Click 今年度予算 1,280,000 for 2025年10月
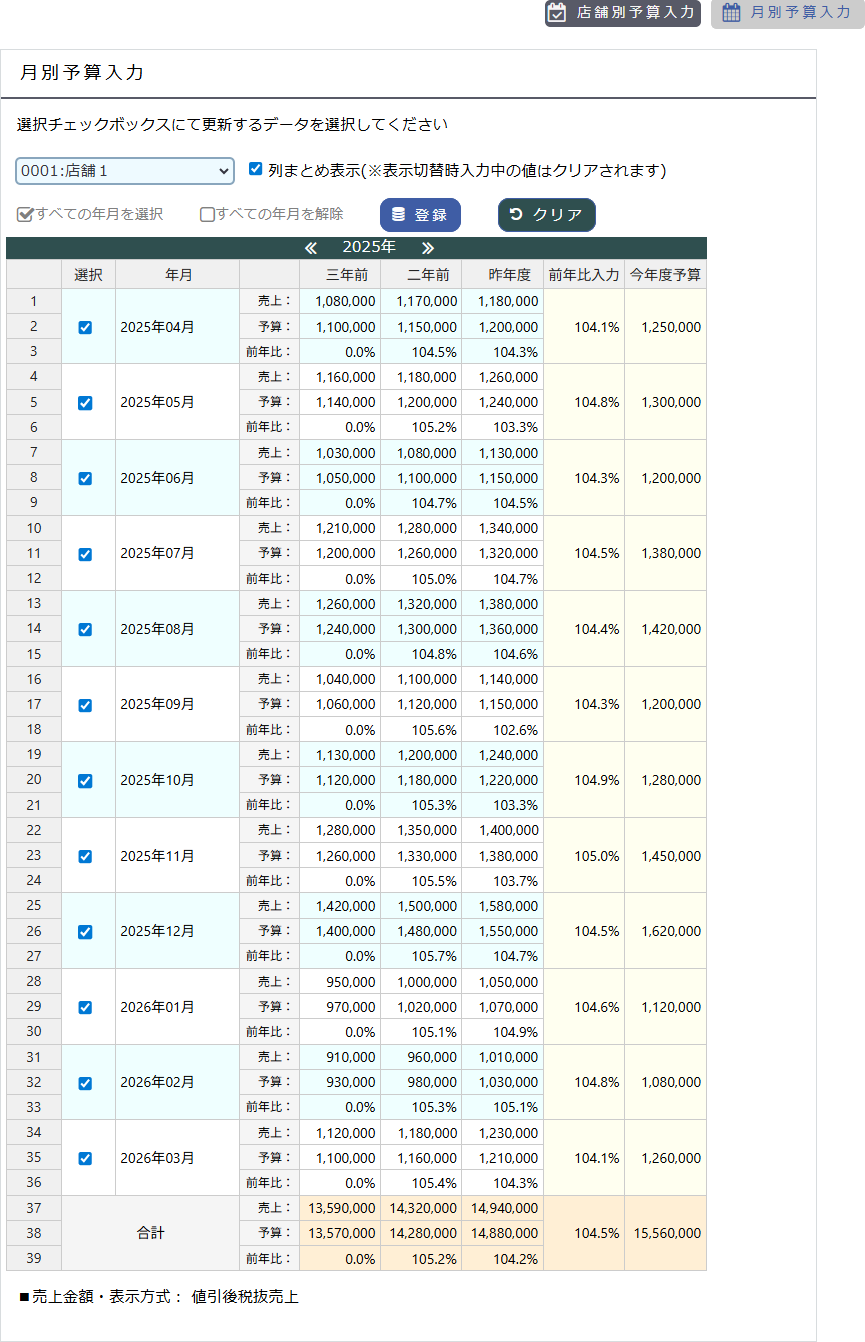This screenshot has width=865, height=1342. [666, 780]
